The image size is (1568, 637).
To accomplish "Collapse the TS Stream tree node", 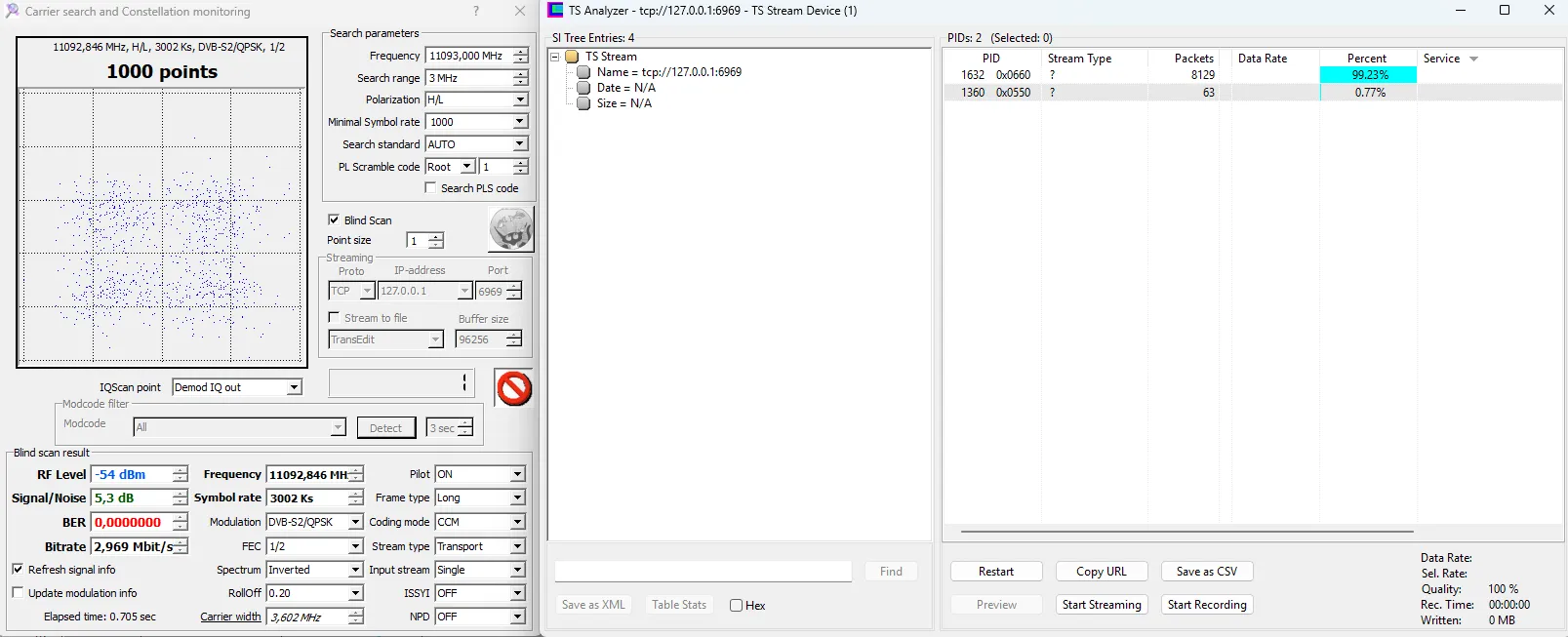I will [x=555, y=57].
